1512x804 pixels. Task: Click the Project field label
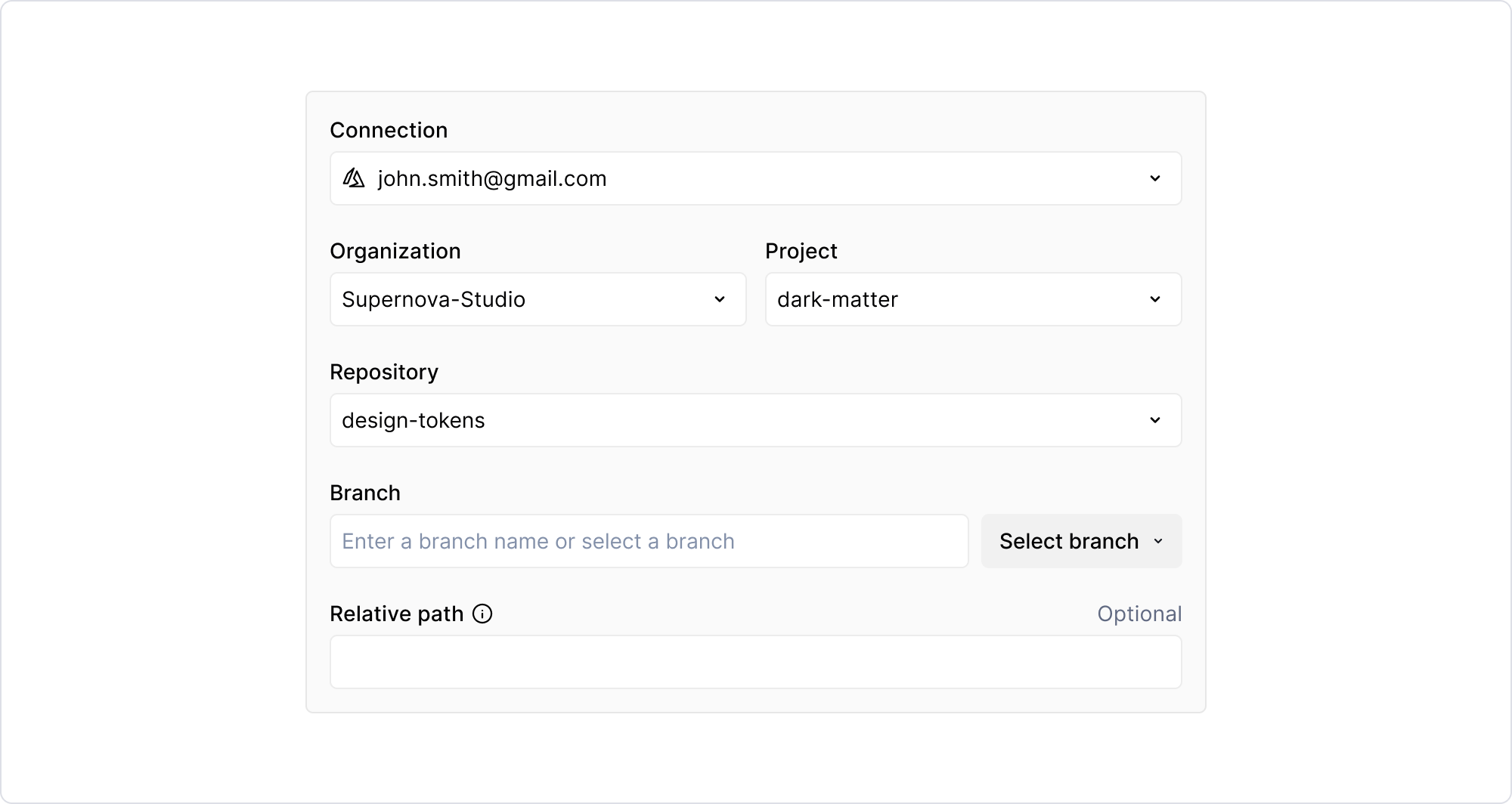tap(801, 251)
